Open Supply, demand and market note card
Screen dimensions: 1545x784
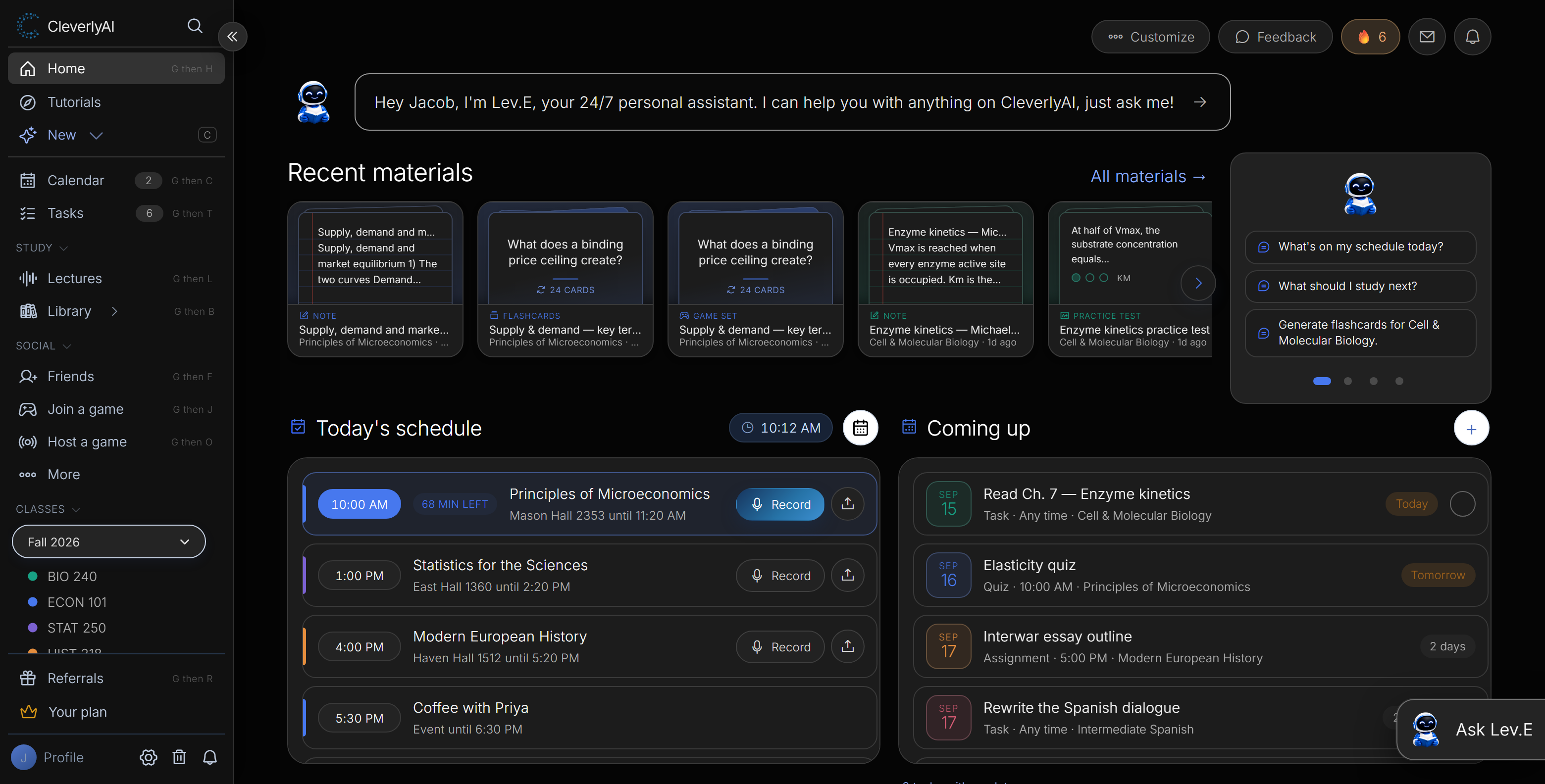tap(375, 279)
